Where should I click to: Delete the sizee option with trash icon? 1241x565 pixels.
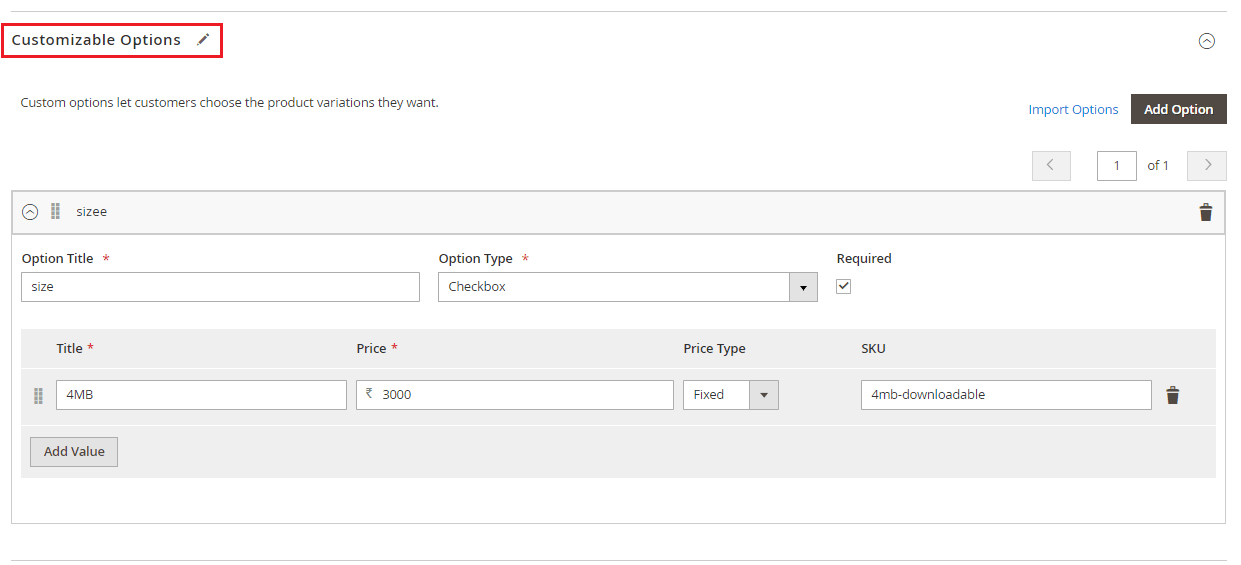coord(1205,212)
